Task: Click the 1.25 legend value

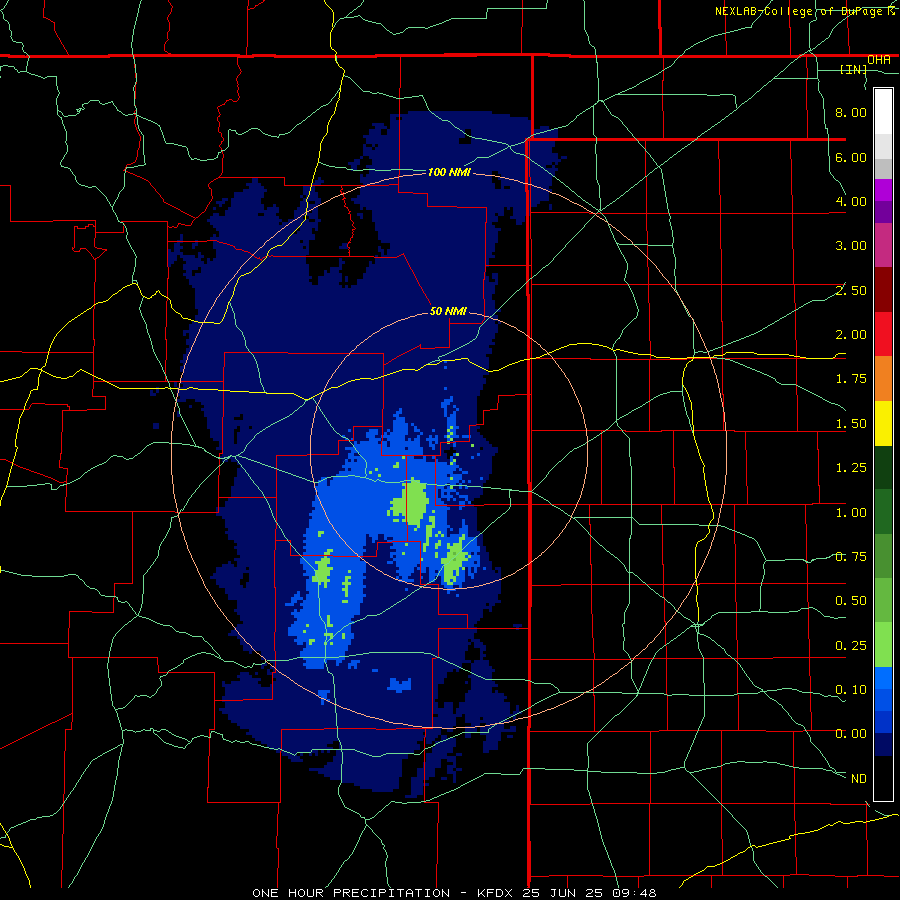Action: point(851,468)
